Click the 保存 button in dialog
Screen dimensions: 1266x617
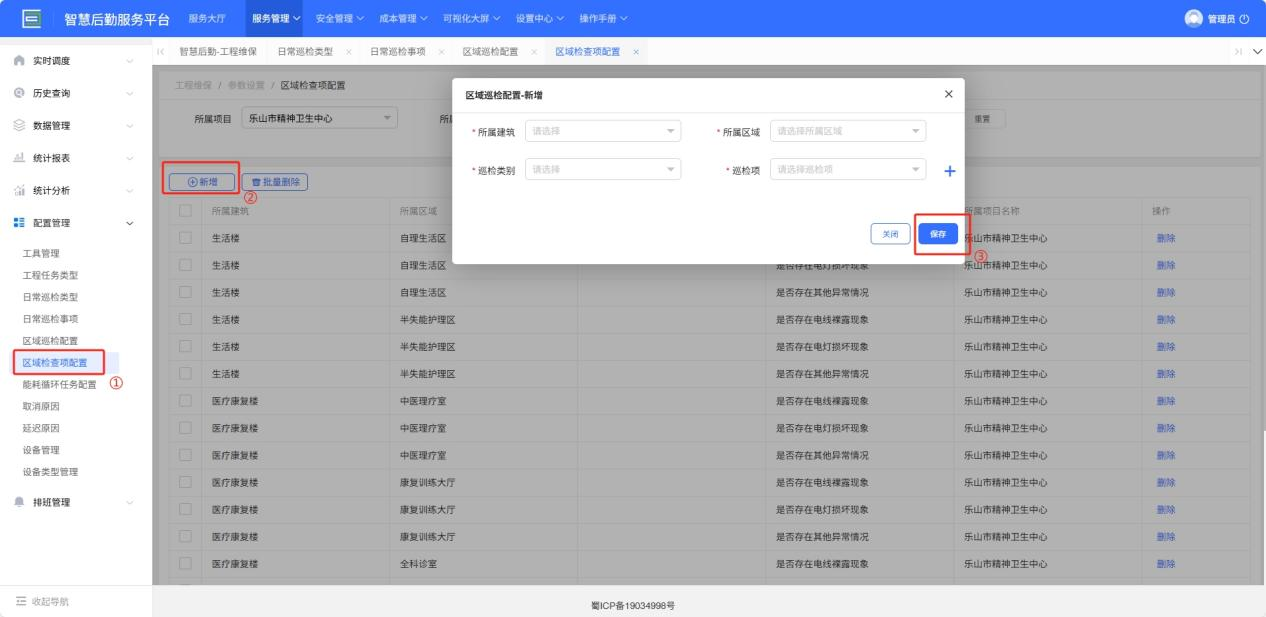(938, 233)
